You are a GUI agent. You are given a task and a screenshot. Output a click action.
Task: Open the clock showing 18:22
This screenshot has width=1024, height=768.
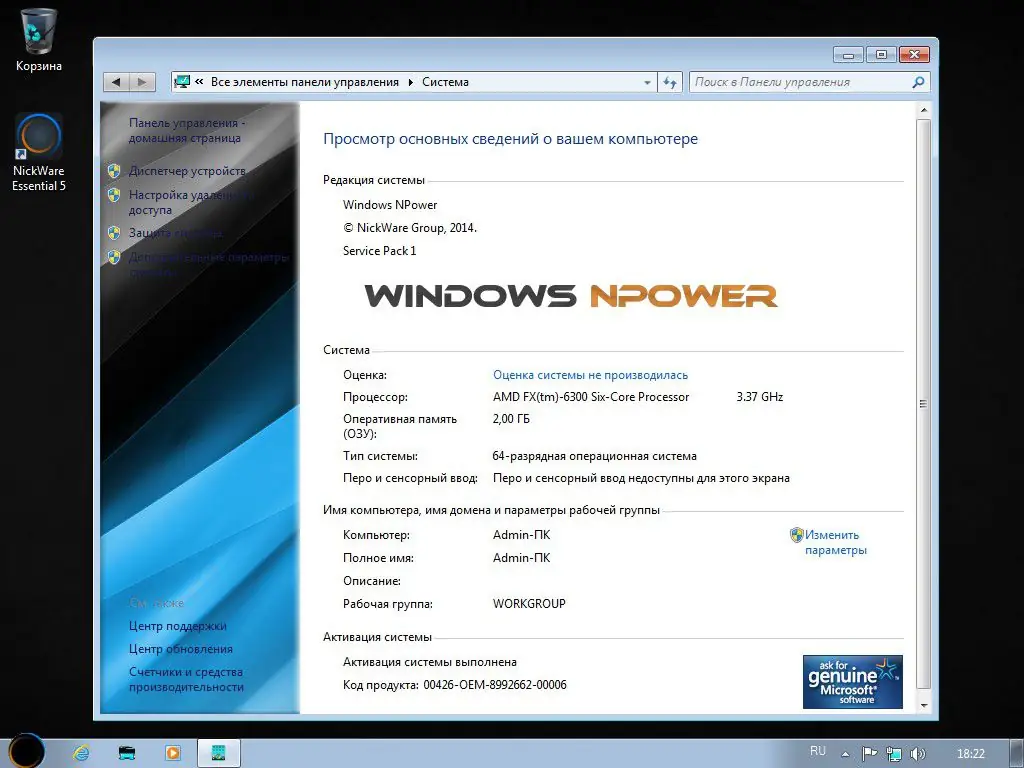click(970, 754)
